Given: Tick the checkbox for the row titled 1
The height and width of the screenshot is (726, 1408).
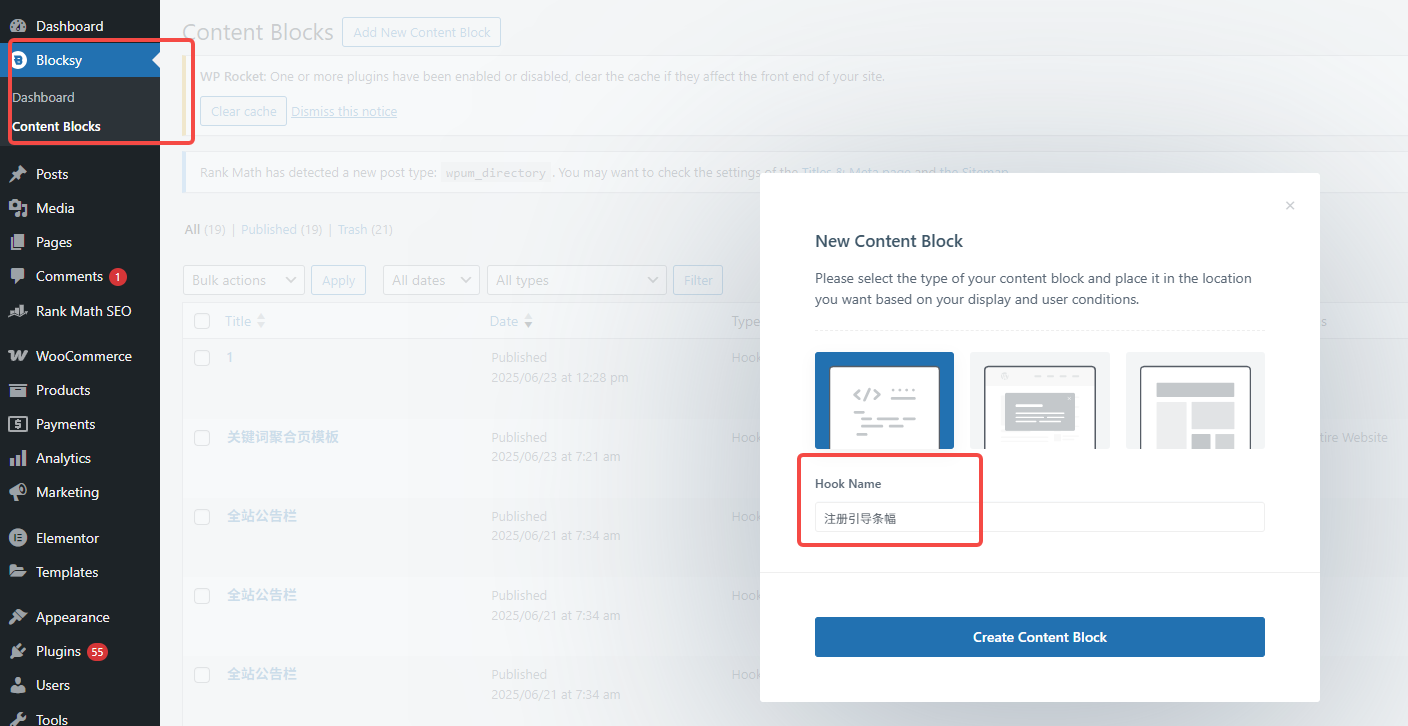Looking at the screenshot, I should tap(202, 358).
